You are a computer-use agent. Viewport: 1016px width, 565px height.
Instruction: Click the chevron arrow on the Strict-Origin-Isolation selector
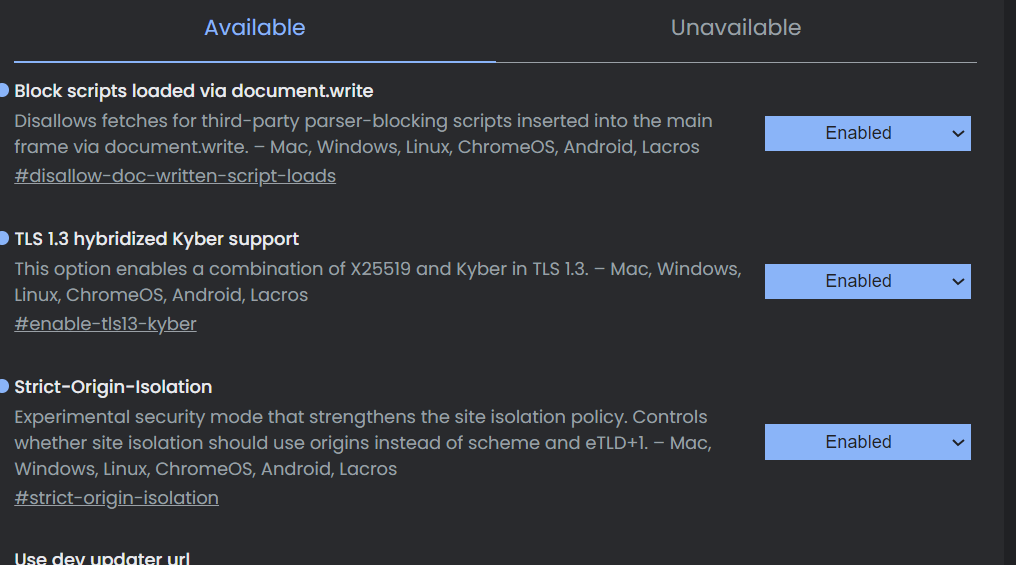(x=957, y=442)
